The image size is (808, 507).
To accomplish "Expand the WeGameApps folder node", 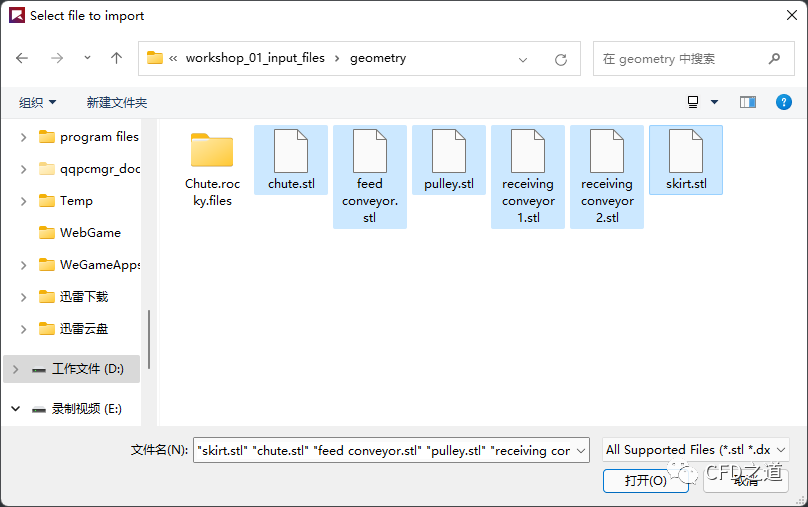I will point(23,265).
